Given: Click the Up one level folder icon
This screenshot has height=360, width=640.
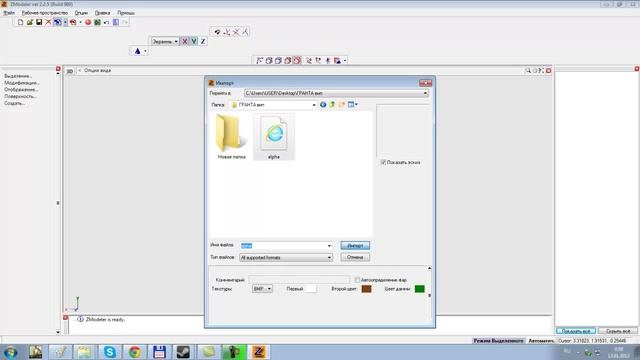Looking at the screenshot, I should [x=332, y=105].
